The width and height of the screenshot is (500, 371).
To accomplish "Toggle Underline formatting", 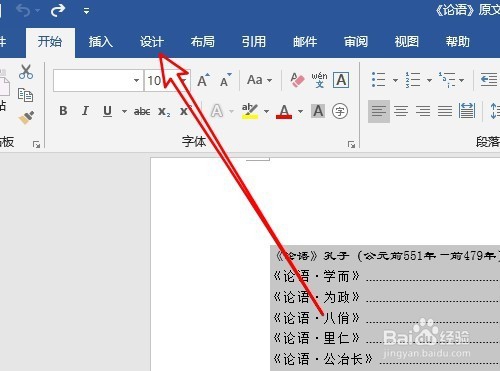I will click(107, 111).
